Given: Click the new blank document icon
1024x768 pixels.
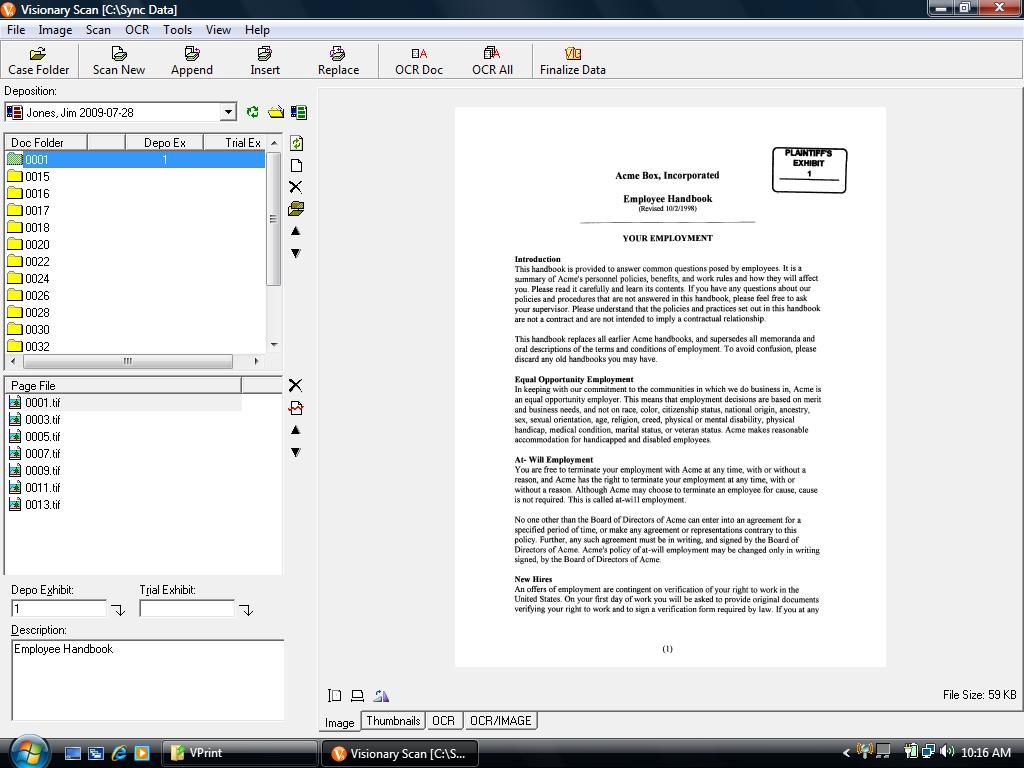Looking at the screenshot, I should click(296, 165).
